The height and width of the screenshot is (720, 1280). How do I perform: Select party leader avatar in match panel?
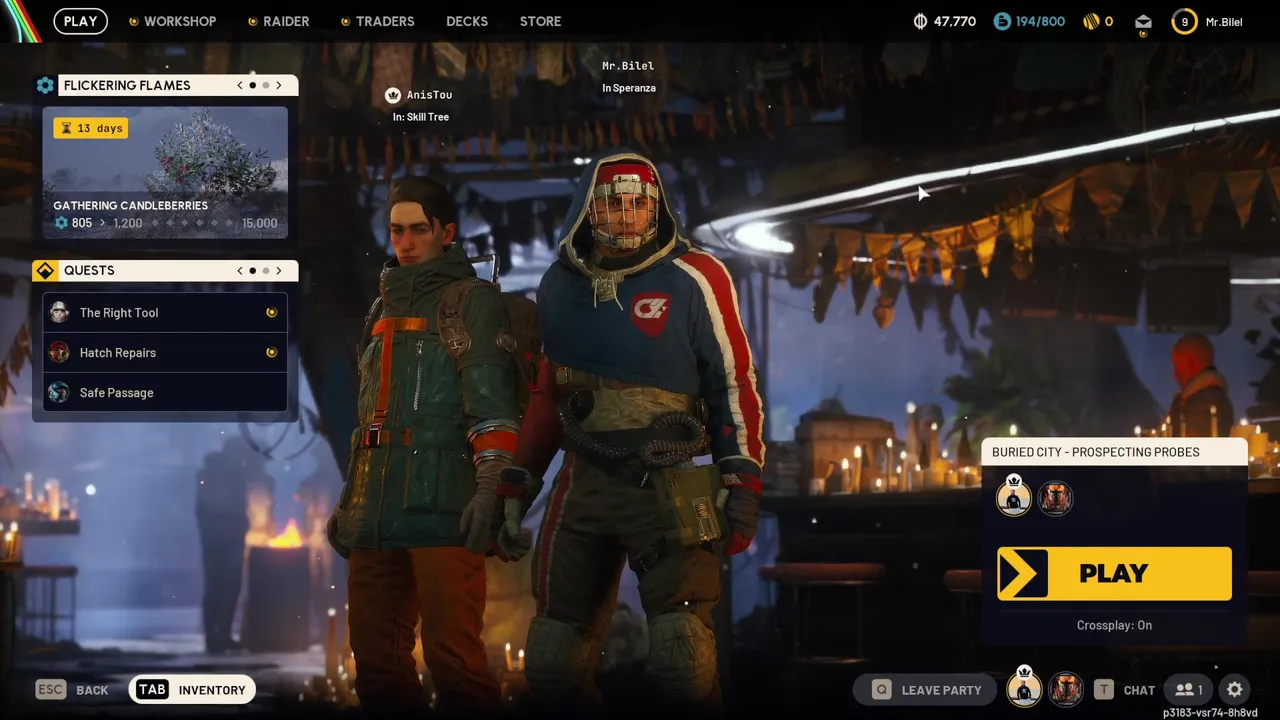point(1014,497)
